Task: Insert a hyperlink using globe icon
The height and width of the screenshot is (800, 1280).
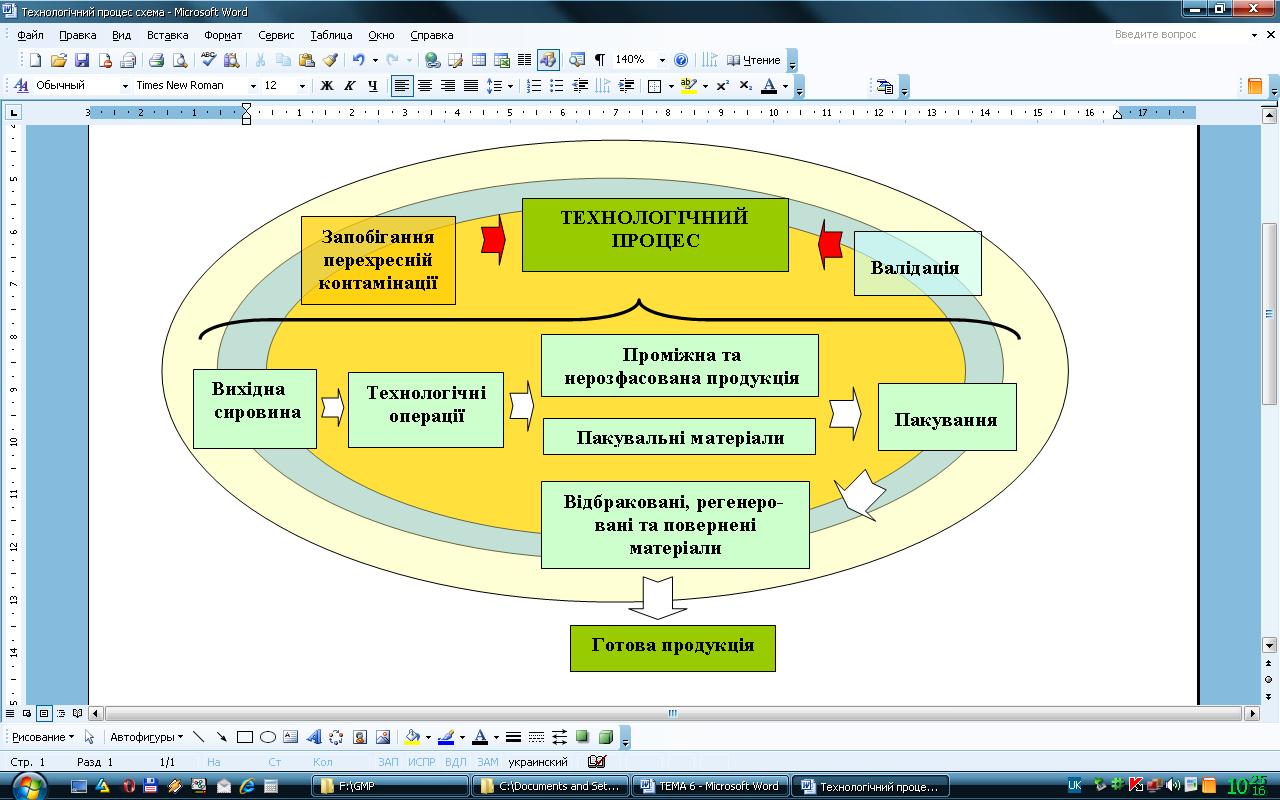Action: (x=432, y=60)
